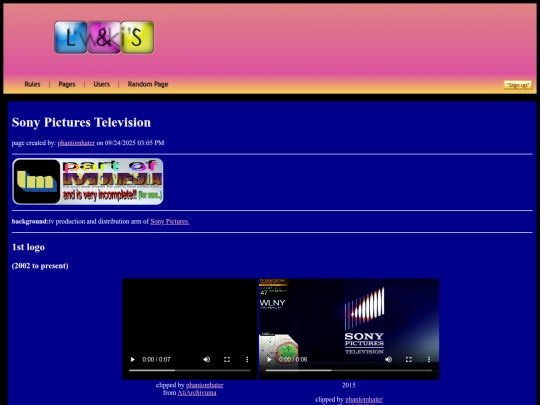540x405 pixels.
Task: Open a Random Page
Action: (148, 84)
